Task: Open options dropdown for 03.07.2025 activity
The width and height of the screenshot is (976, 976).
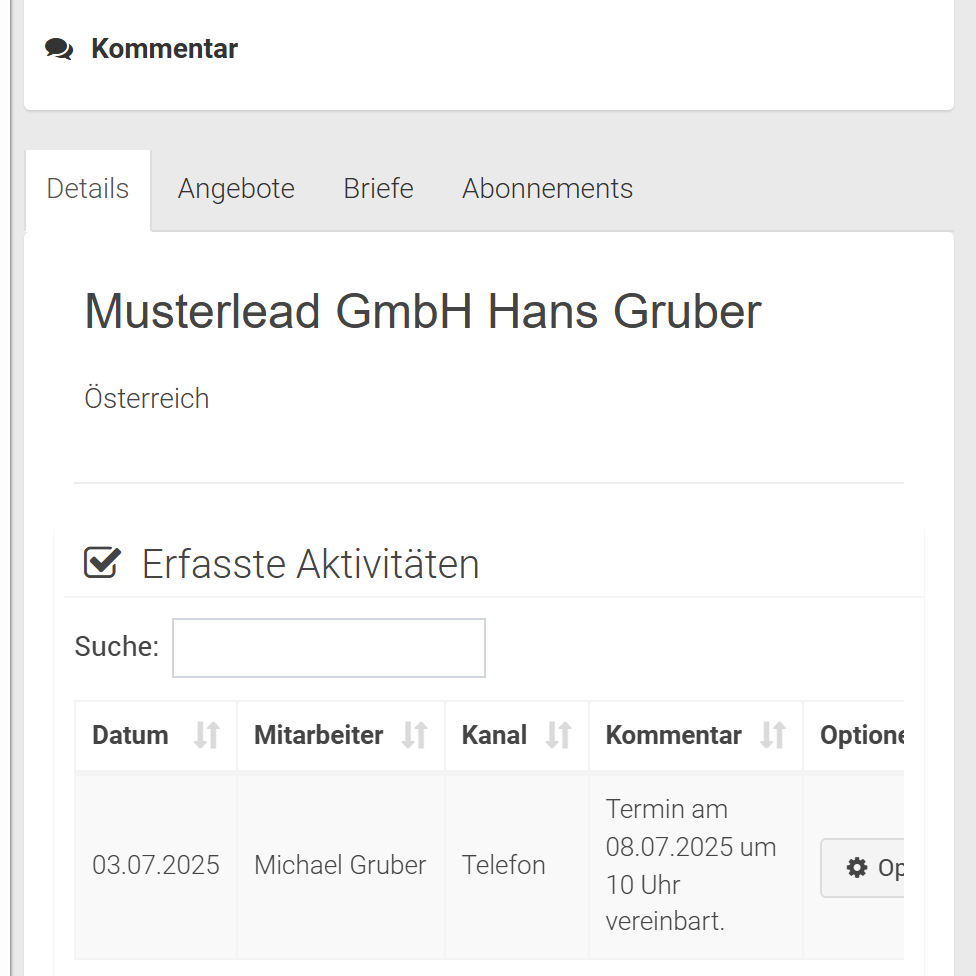Action: (862, 868)
